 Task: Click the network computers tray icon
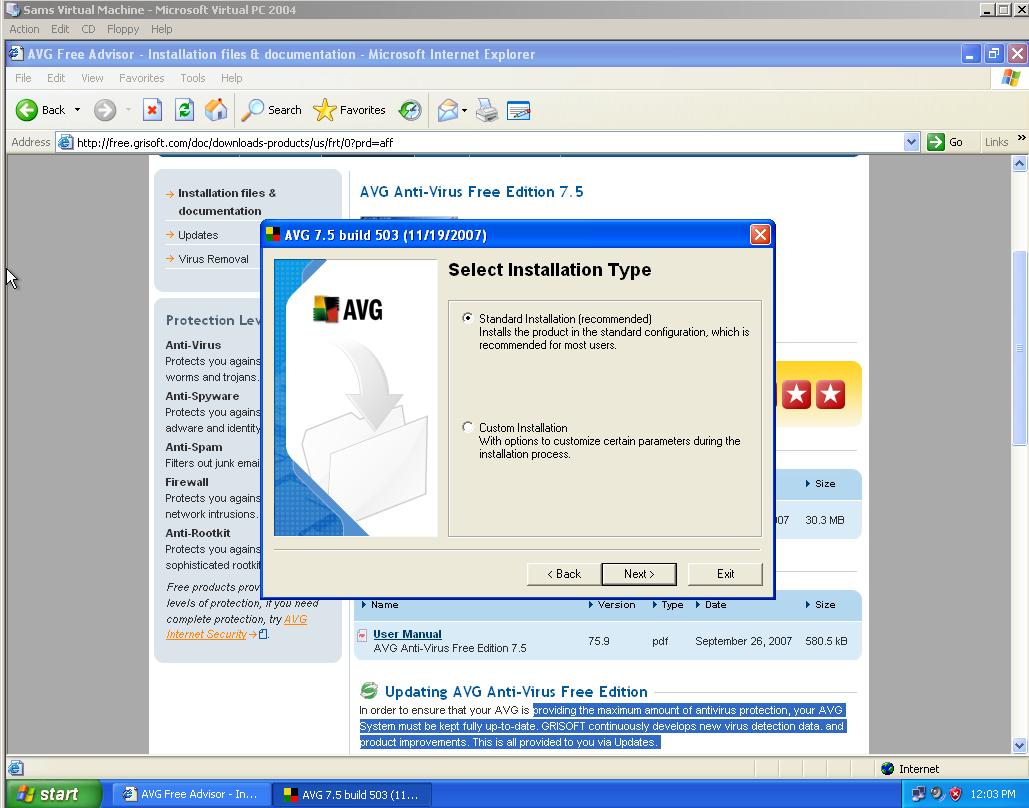[x=918, y=794]
